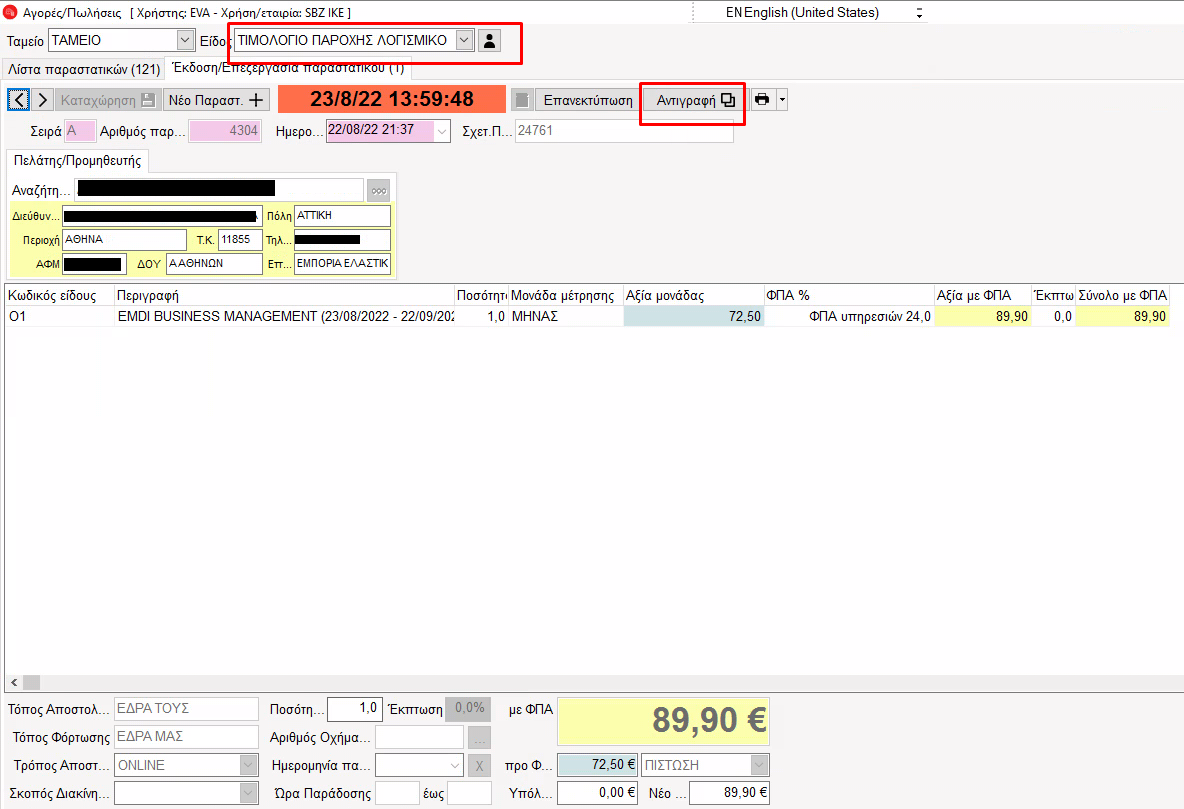This screenshot has height=809, width=1184.
Task: Click the Τόπος Φόρτωσης field ΕΔΡΑ ΜΑΣ
Action: tap(186, 736)
